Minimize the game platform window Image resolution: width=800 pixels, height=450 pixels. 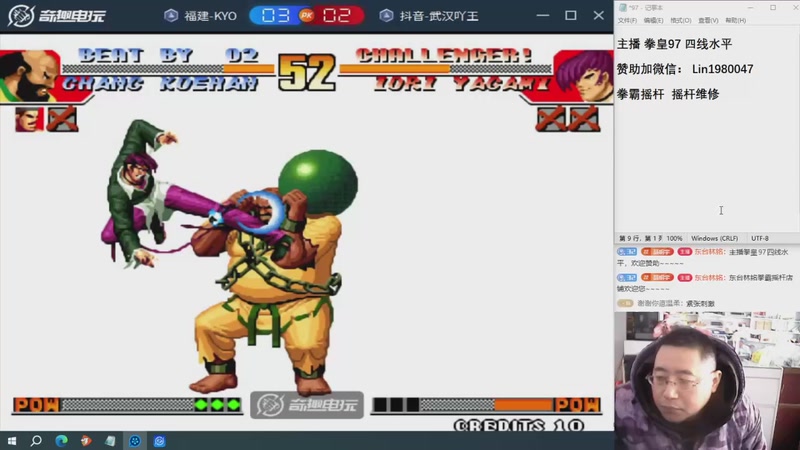point(543,16)
